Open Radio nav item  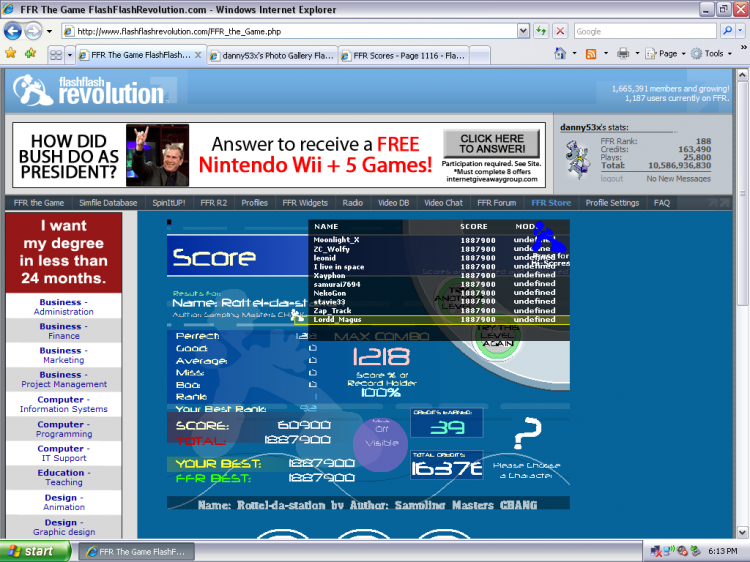(353, 203)
